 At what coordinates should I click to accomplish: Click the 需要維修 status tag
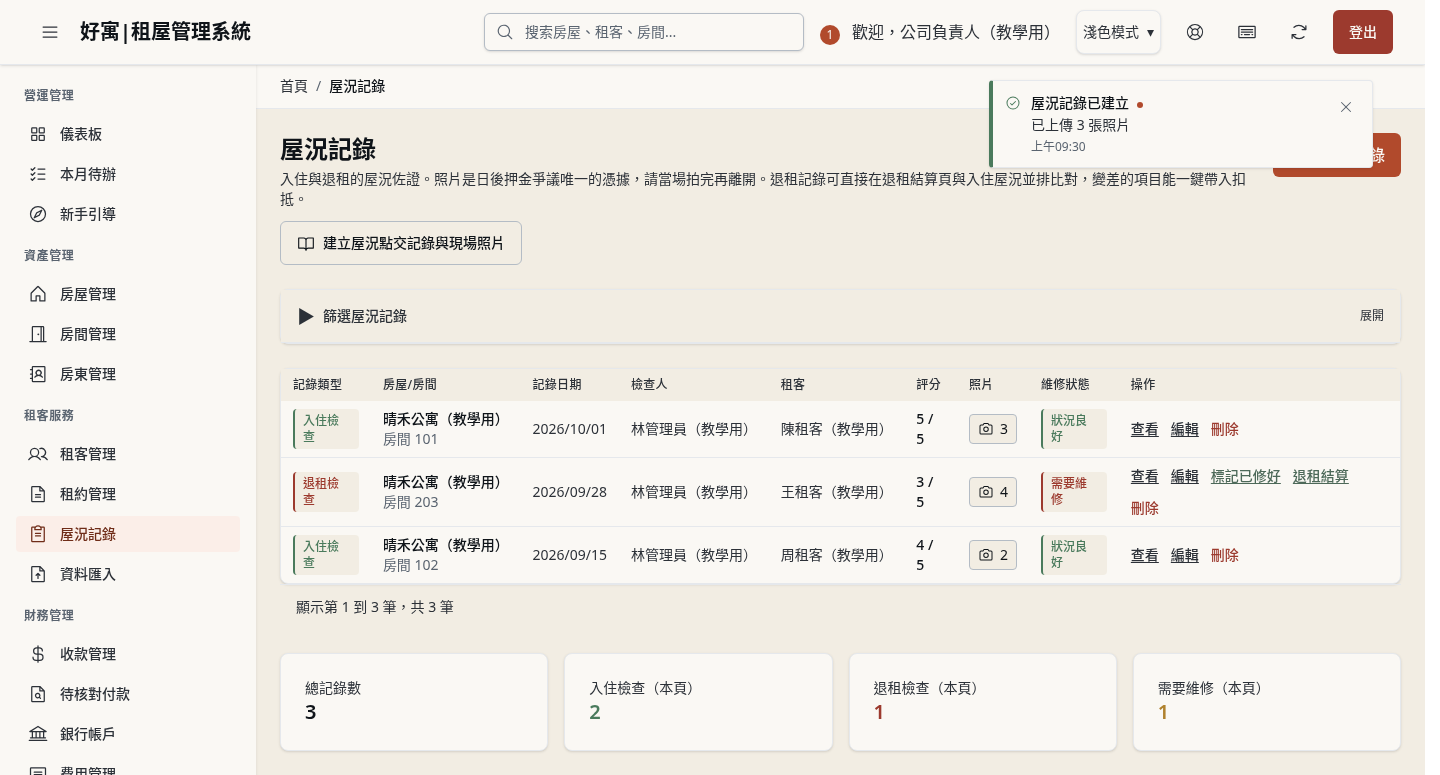(1074, 492)
